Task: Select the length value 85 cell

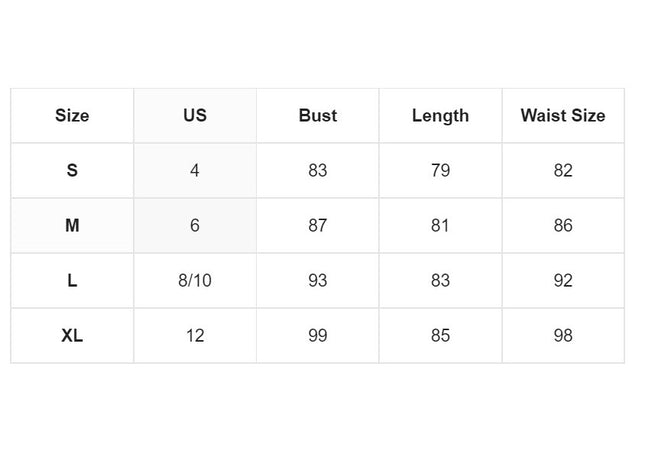Action: coord(441,336)
